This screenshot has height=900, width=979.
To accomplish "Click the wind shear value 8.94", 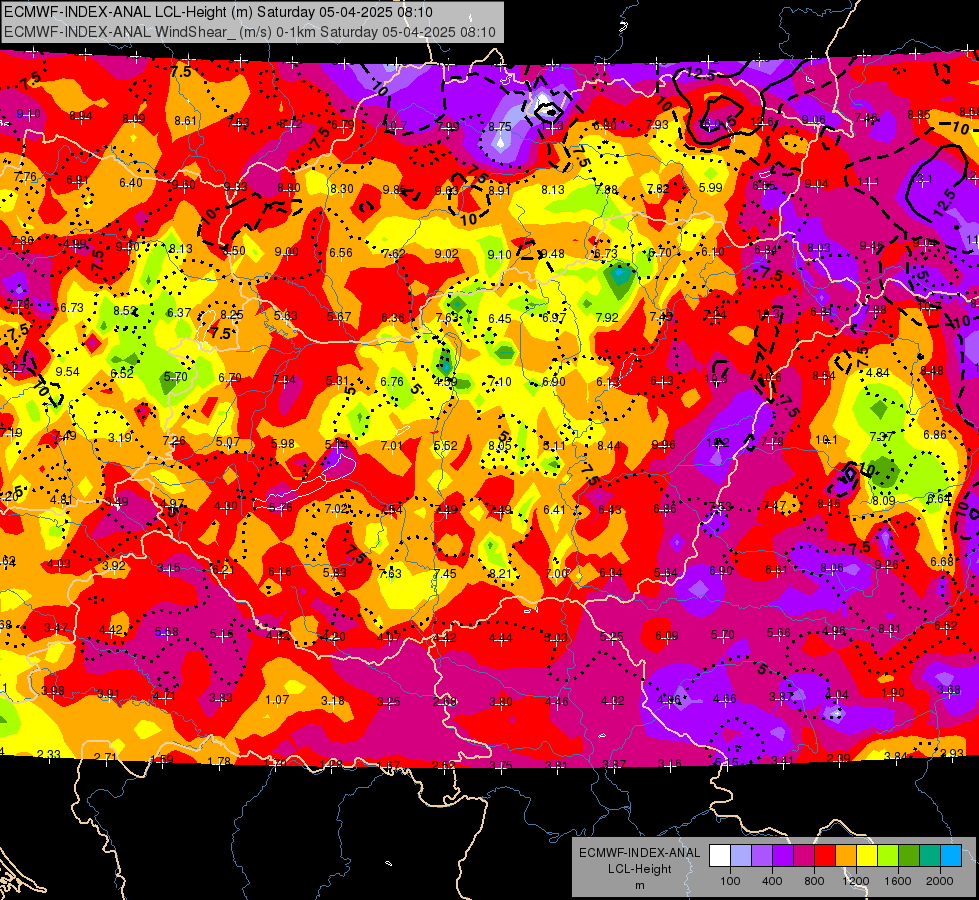I will pos(81,116).
